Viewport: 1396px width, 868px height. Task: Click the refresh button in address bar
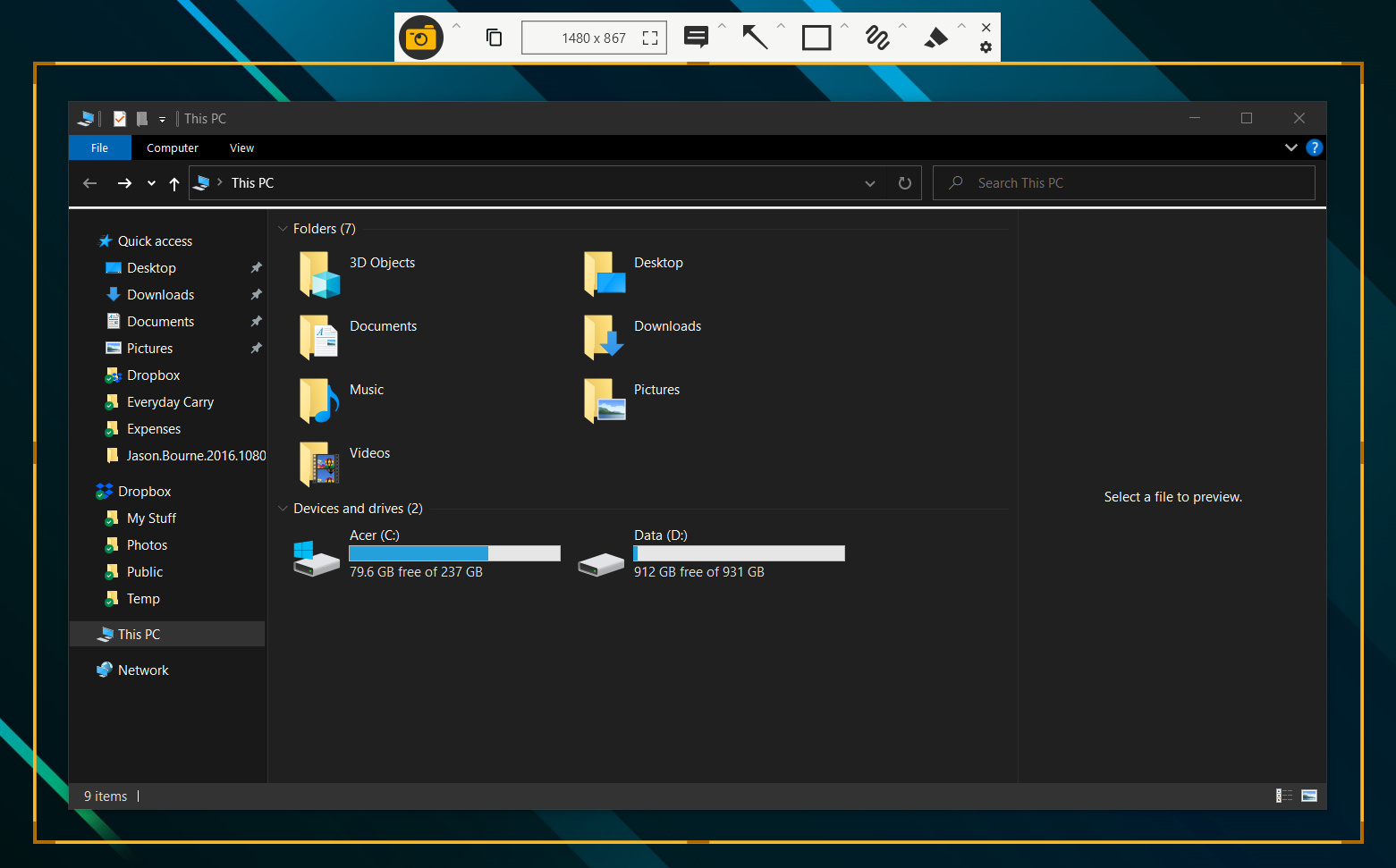coord(904,183)
